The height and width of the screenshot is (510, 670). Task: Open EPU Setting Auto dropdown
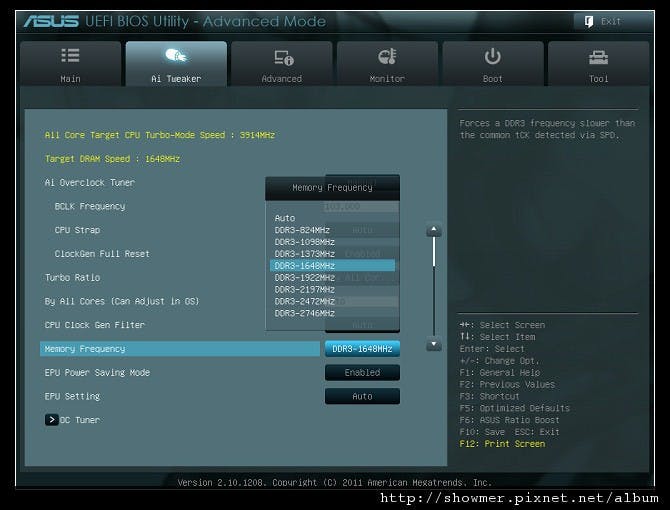pos(362,396)
